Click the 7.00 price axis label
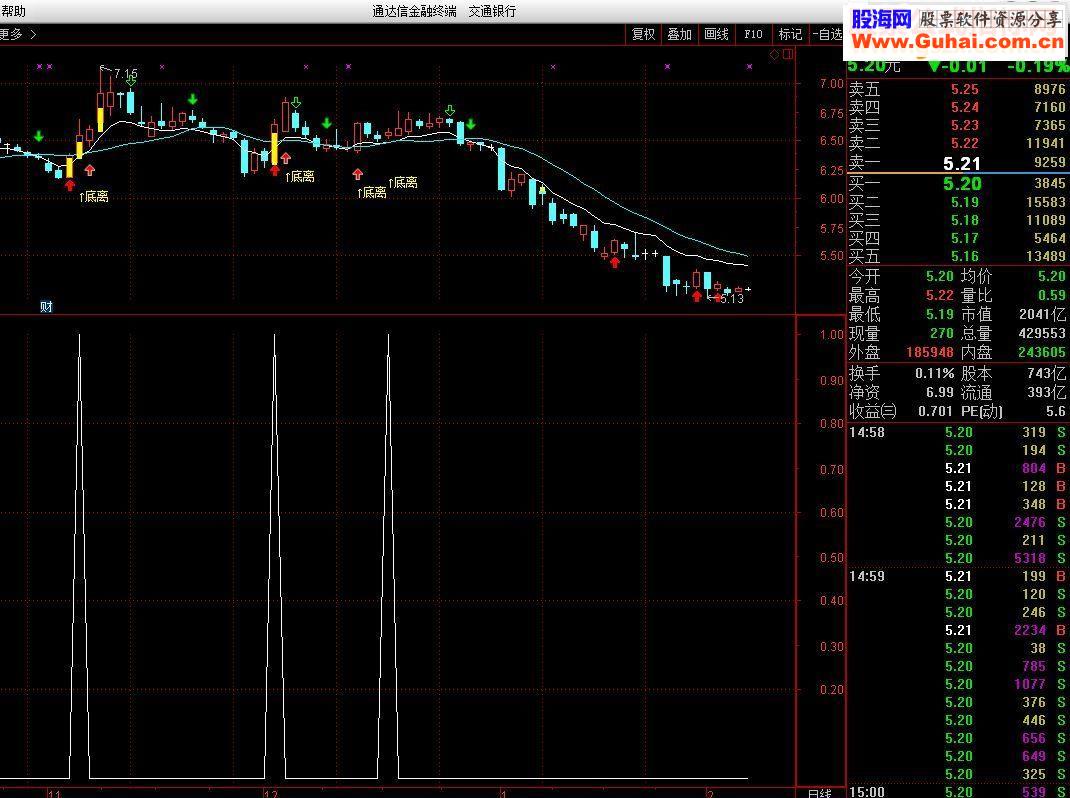 tap(832, 84)
